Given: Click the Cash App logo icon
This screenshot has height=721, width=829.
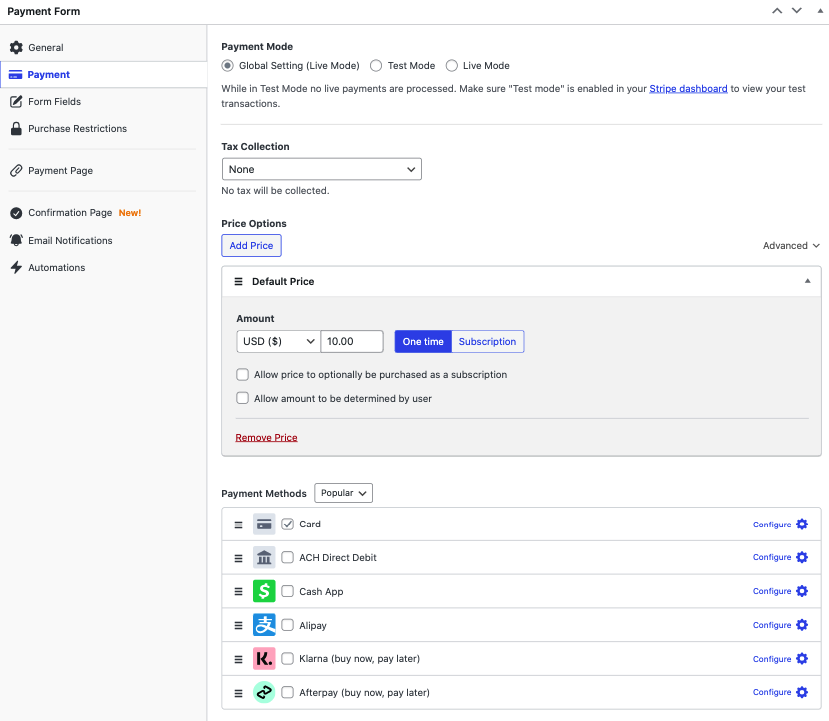Looking at the screenshot, I should (264, 591).
